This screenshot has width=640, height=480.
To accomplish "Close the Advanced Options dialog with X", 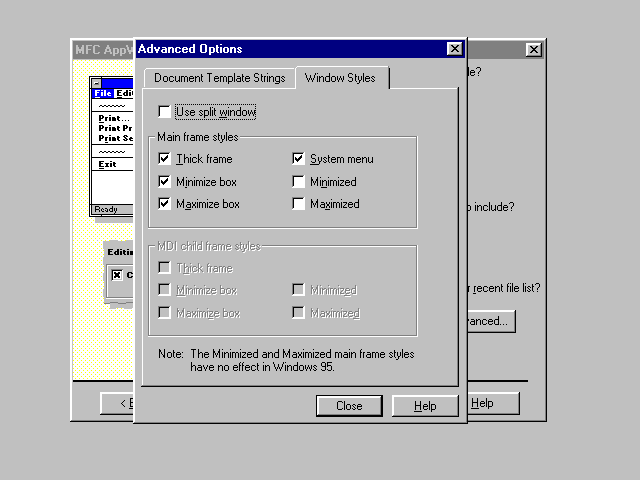I will [454, 49].
